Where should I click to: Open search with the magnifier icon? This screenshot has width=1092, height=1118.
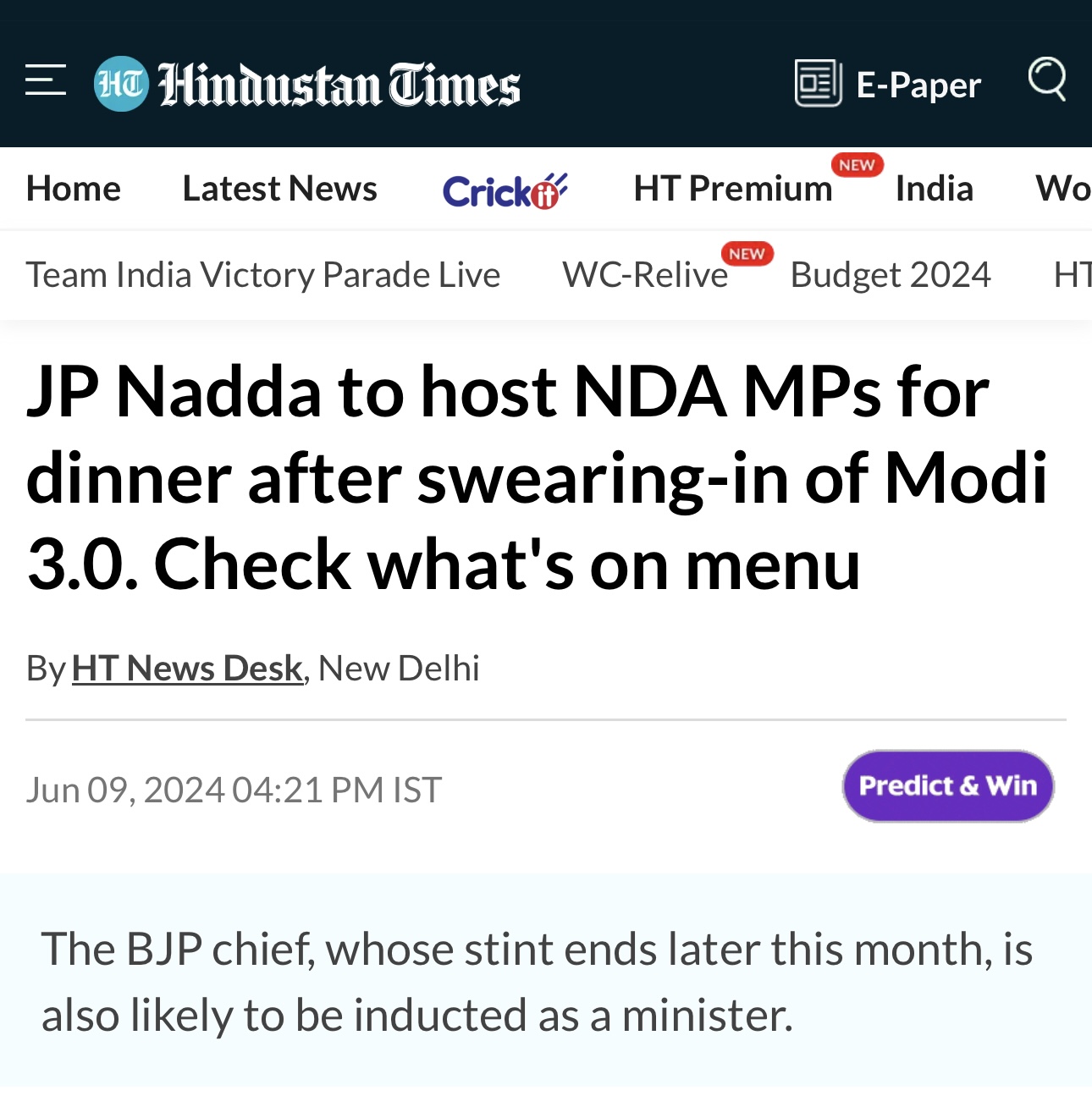pos(1047,79)
